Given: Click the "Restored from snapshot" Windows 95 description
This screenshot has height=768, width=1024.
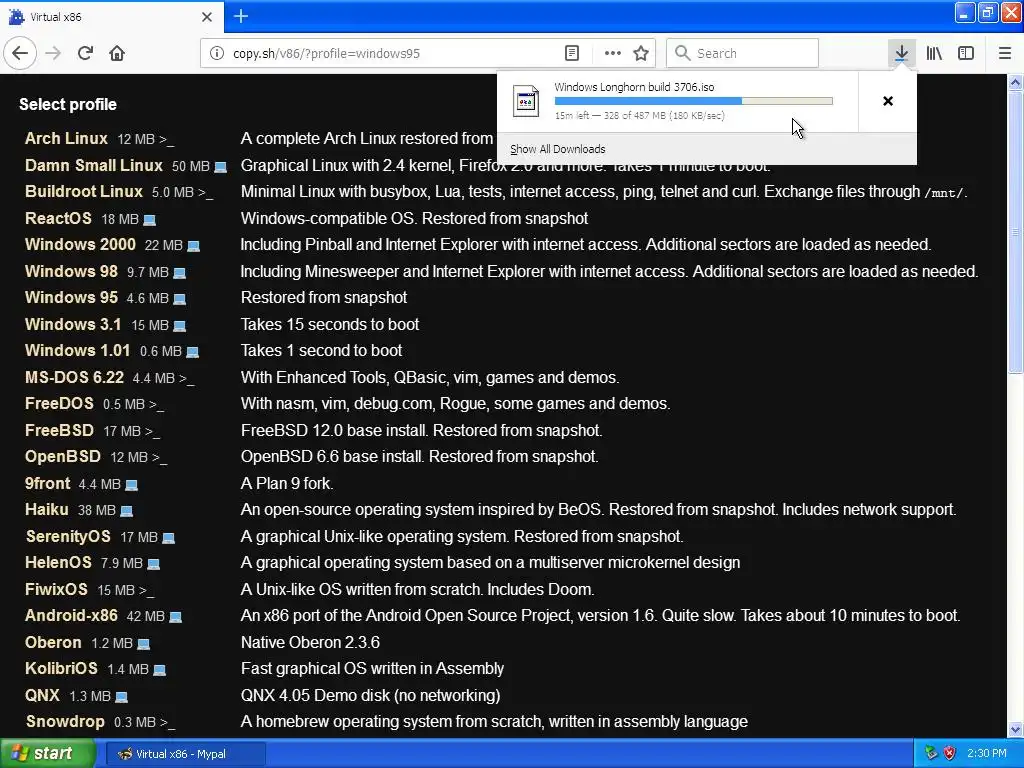Looking at the screenshot, I should (x=324, y=297).
